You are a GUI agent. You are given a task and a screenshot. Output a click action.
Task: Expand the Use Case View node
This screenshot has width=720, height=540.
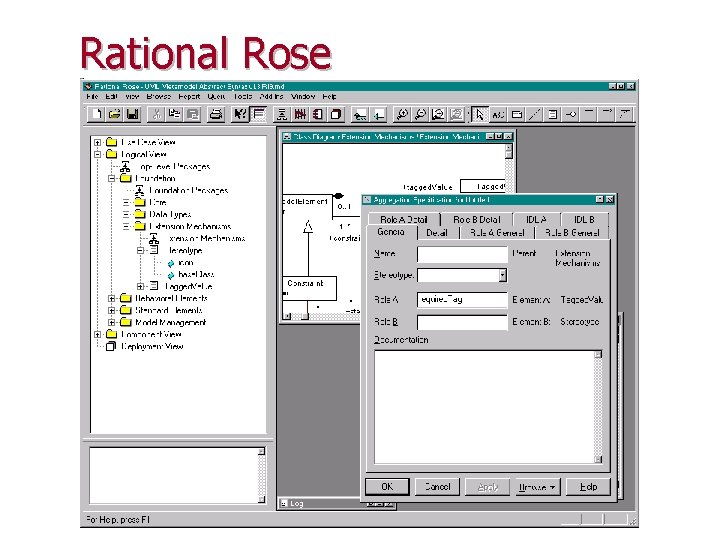coord(97,142)
